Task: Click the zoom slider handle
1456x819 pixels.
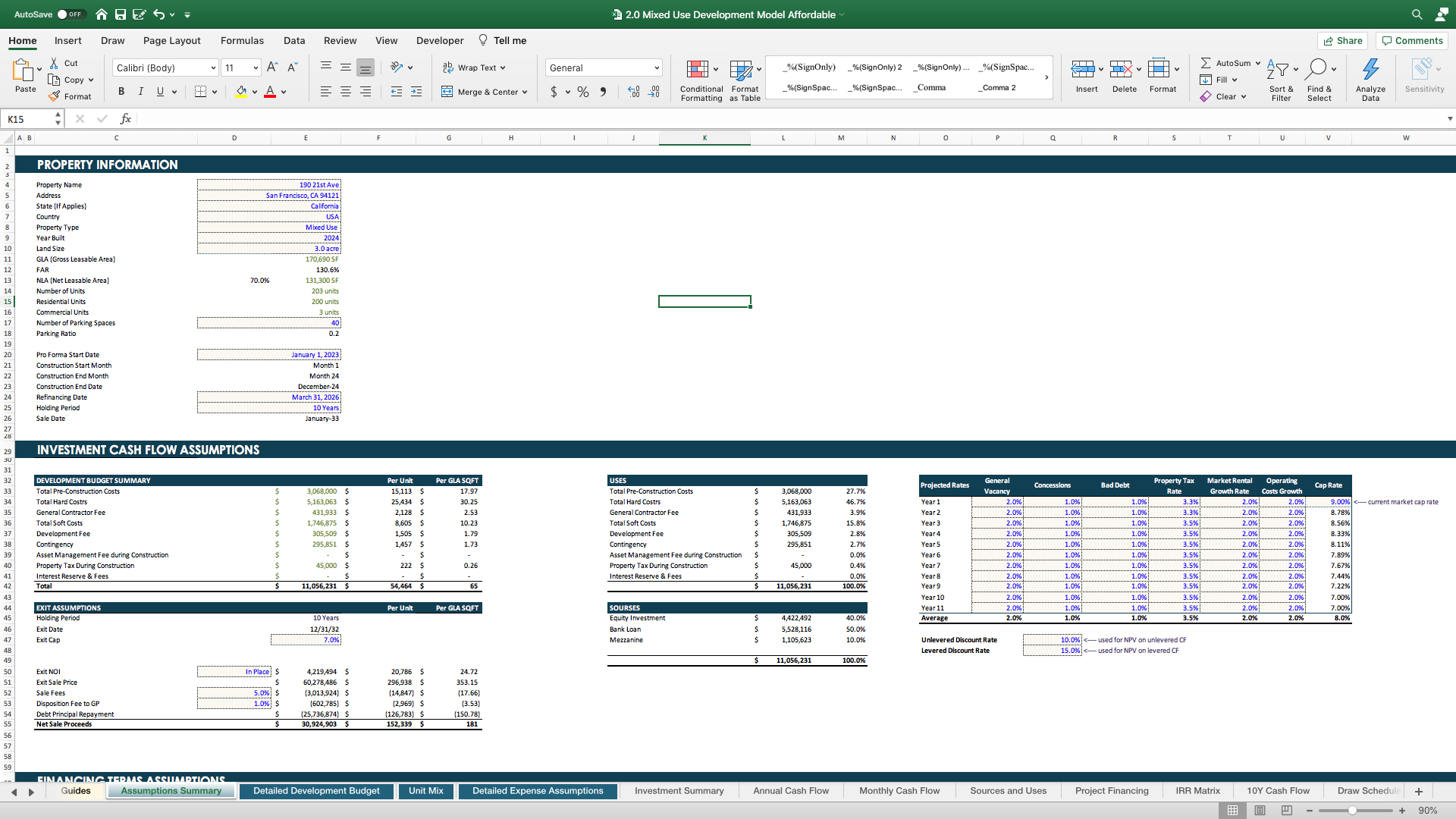Action: pyautogui.click(x=1352, y=811)
